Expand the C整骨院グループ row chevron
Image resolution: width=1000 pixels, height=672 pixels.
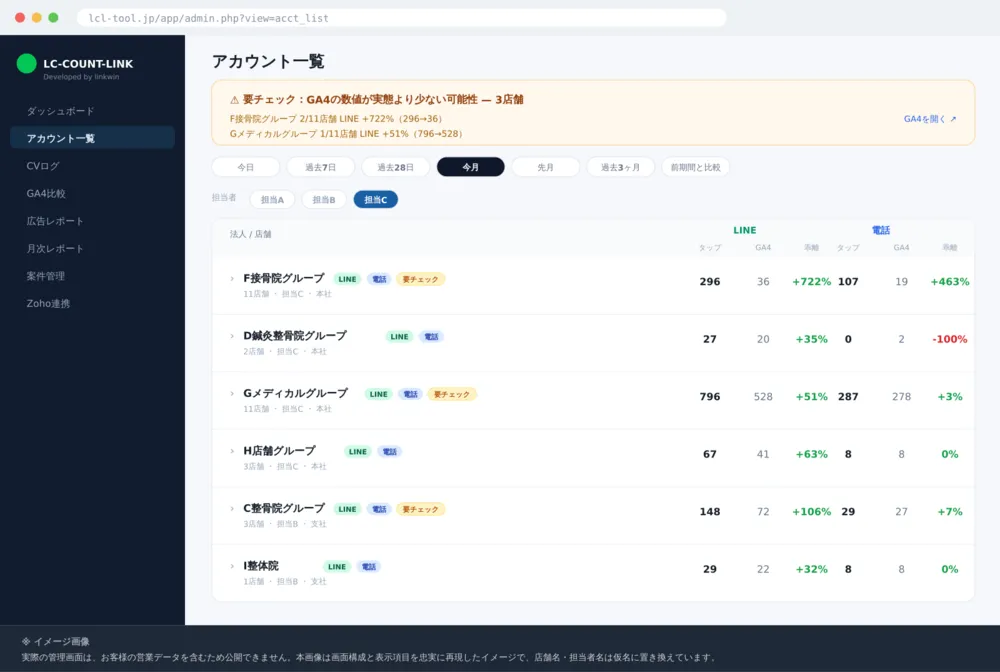[232, 508]
